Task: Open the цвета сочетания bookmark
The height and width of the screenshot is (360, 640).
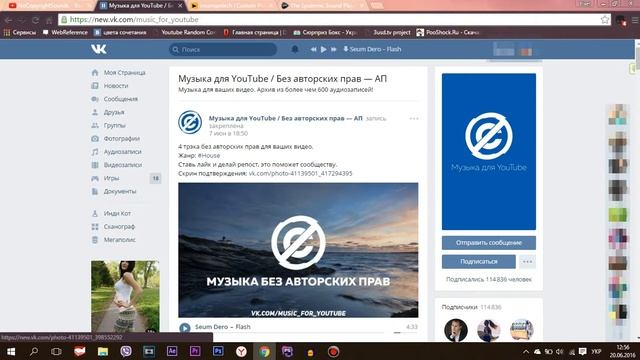Action: pos(120,32)
